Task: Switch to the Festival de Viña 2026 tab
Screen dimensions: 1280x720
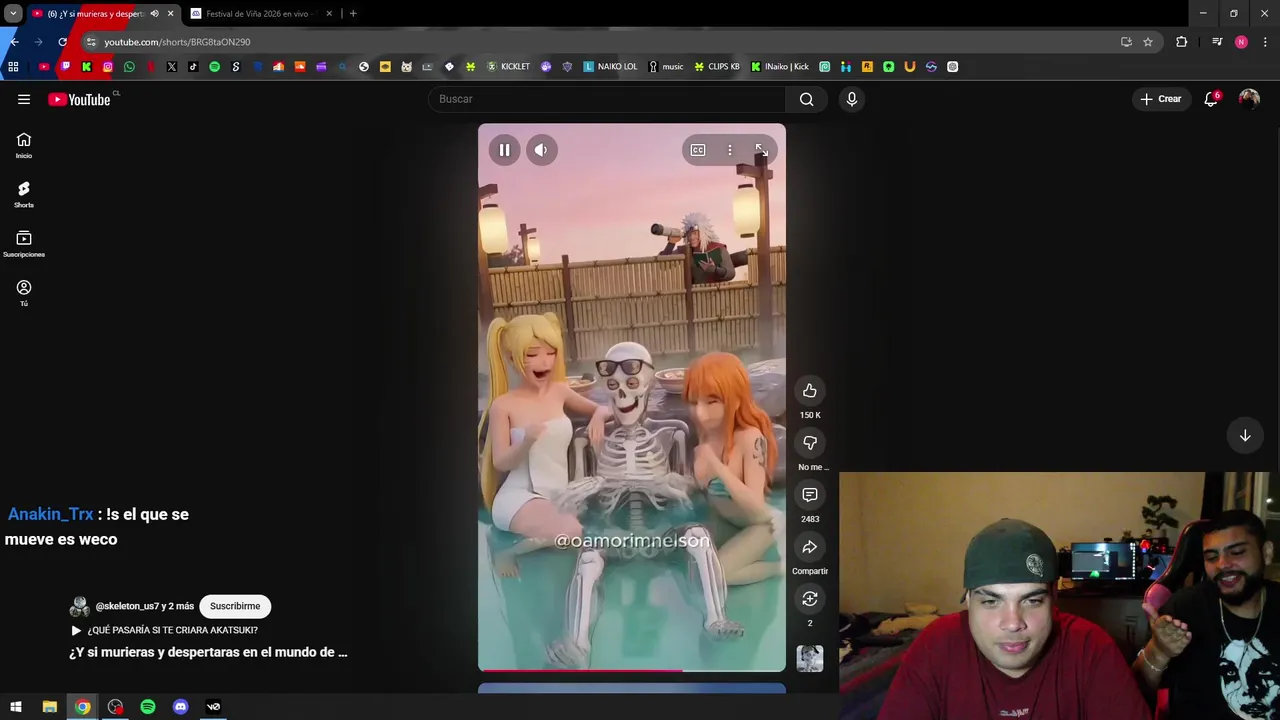Action: coord(260,14)
